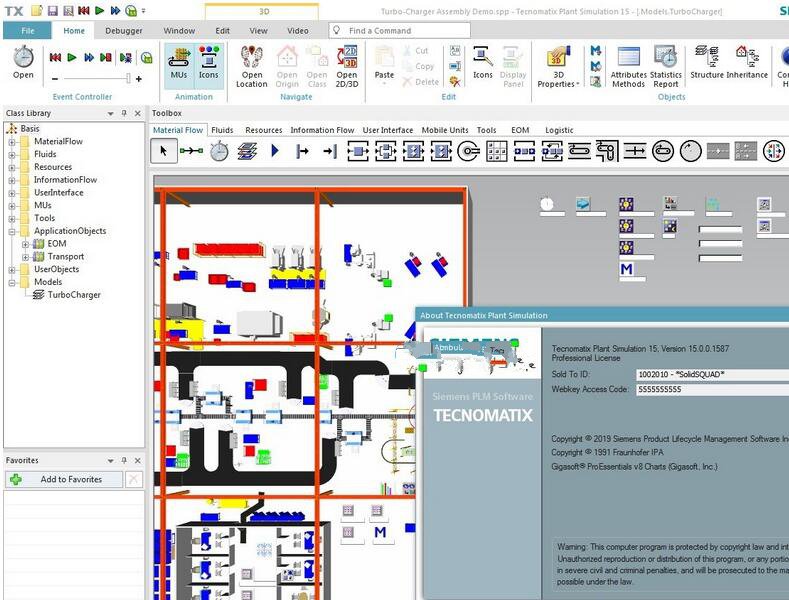Viewport: 789px width, 600px height.
Task: Select the Transport library item
Action: tap(59, 256)
